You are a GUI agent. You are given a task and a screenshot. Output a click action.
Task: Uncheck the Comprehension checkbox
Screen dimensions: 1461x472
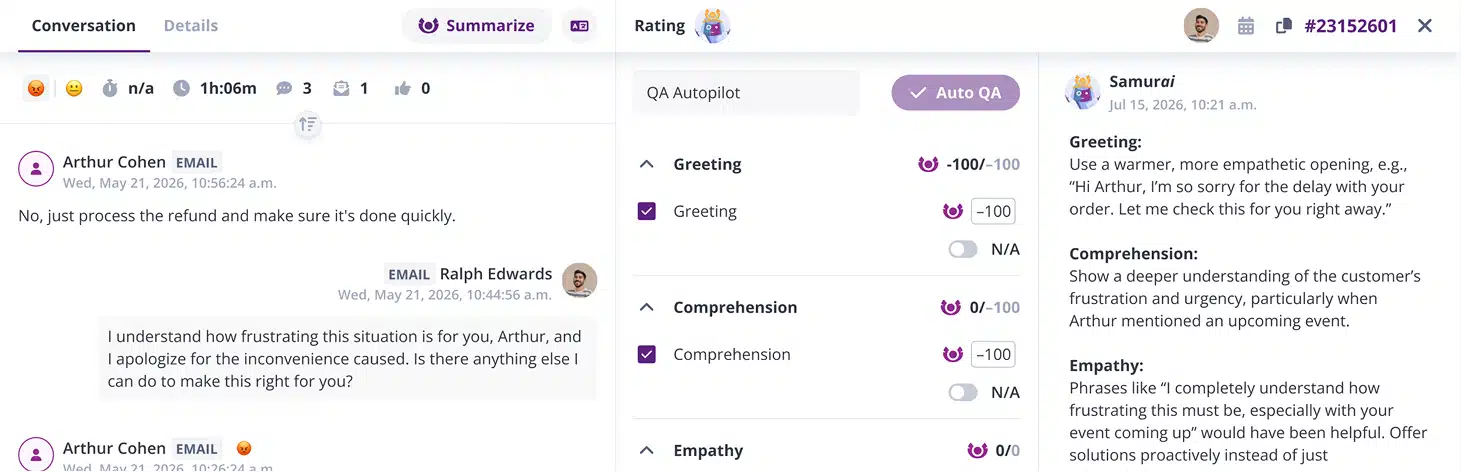(x=647, y=354)
